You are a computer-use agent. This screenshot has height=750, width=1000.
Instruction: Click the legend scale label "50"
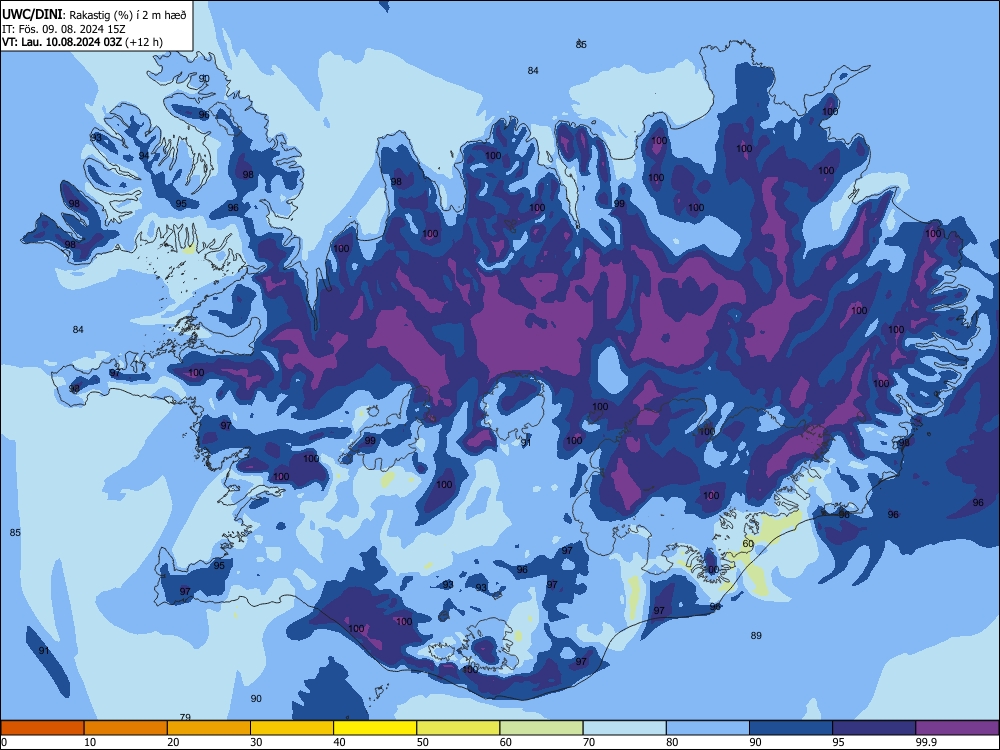(x=422, y=742)
